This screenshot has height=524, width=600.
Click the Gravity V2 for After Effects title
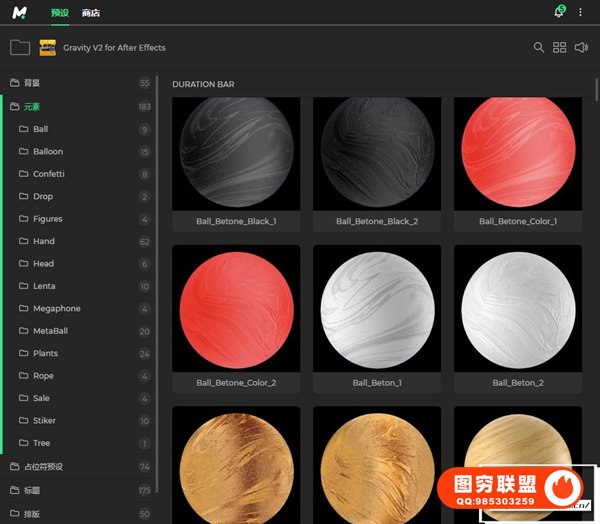point(114,47)
